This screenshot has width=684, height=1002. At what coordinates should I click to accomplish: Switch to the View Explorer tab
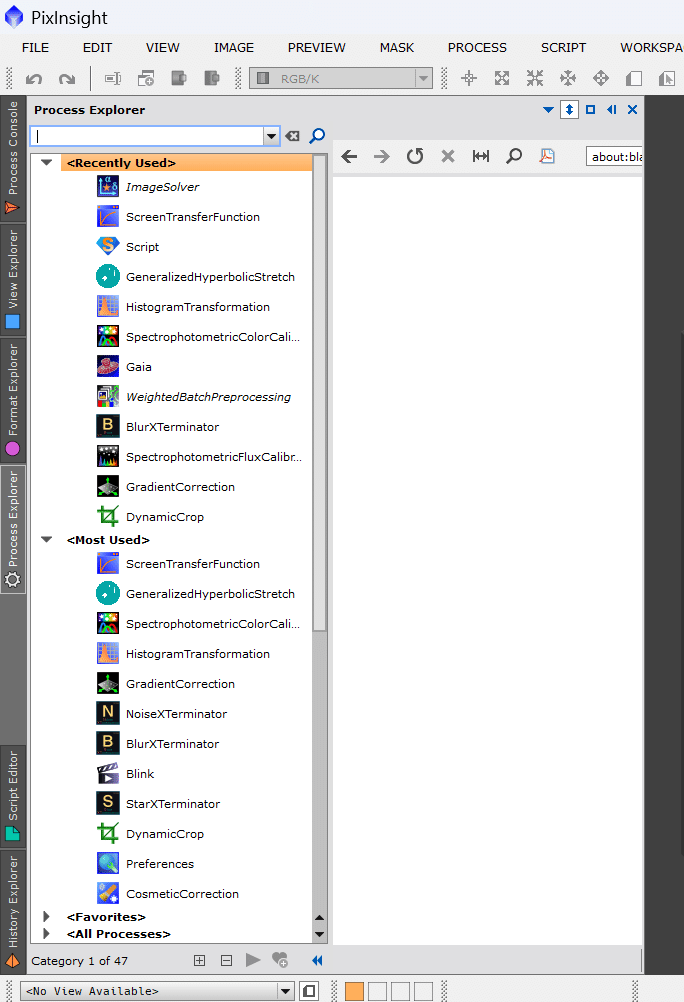(x=13, y=279)
